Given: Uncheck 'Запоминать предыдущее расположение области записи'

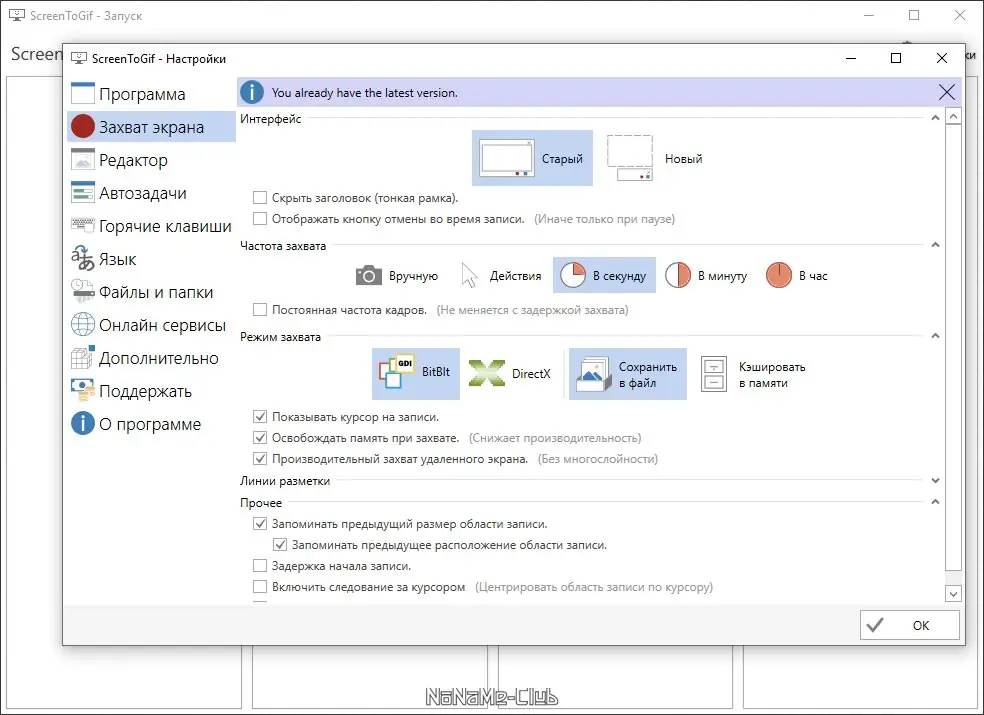Looking at the screenshot, I should point(280,545).
